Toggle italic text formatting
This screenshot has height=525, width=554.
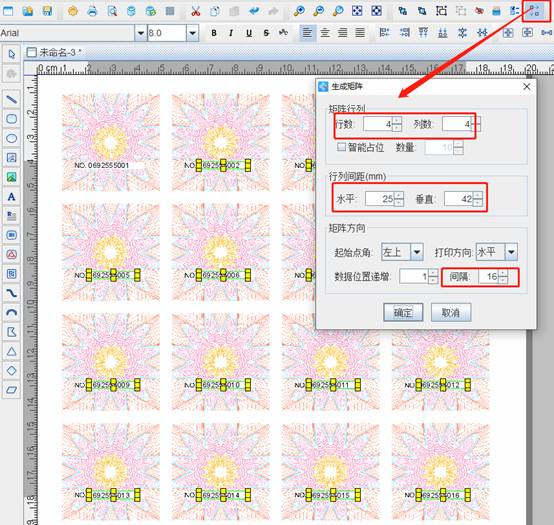(x=231, y=33)
